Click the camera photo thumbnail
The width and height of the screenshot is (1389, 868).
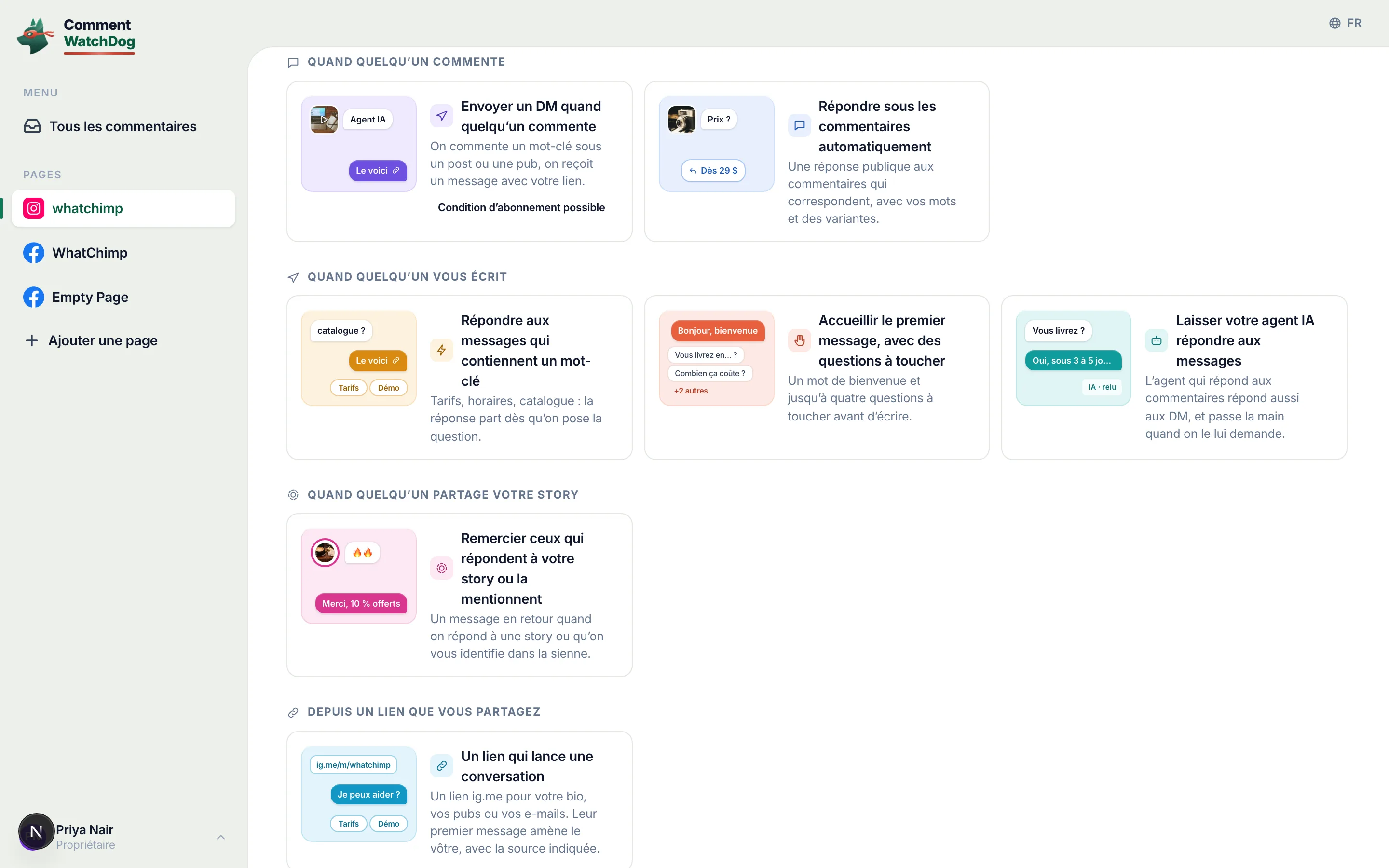point(682,120)
